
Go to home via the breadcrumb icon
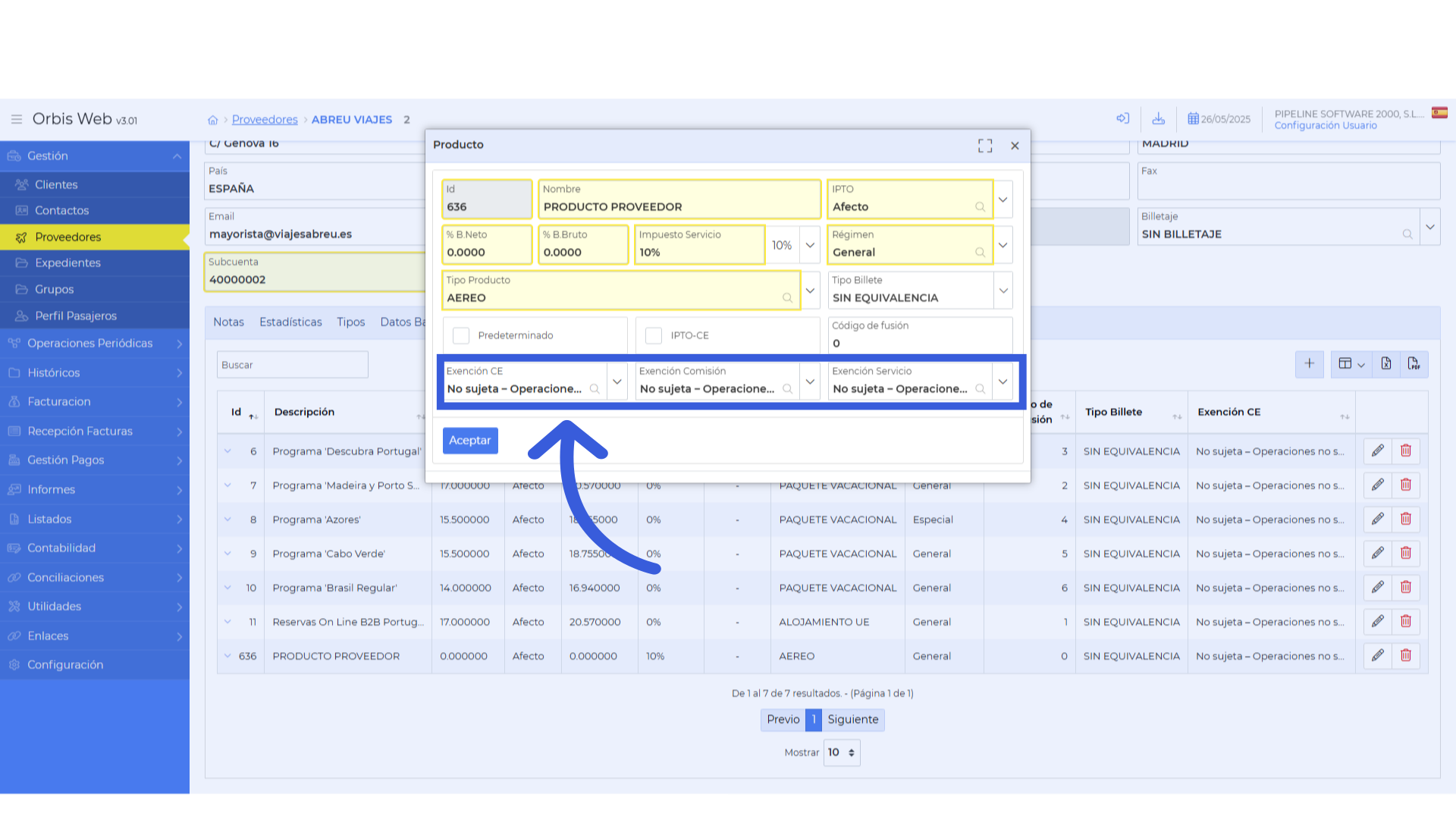(213, 120)
